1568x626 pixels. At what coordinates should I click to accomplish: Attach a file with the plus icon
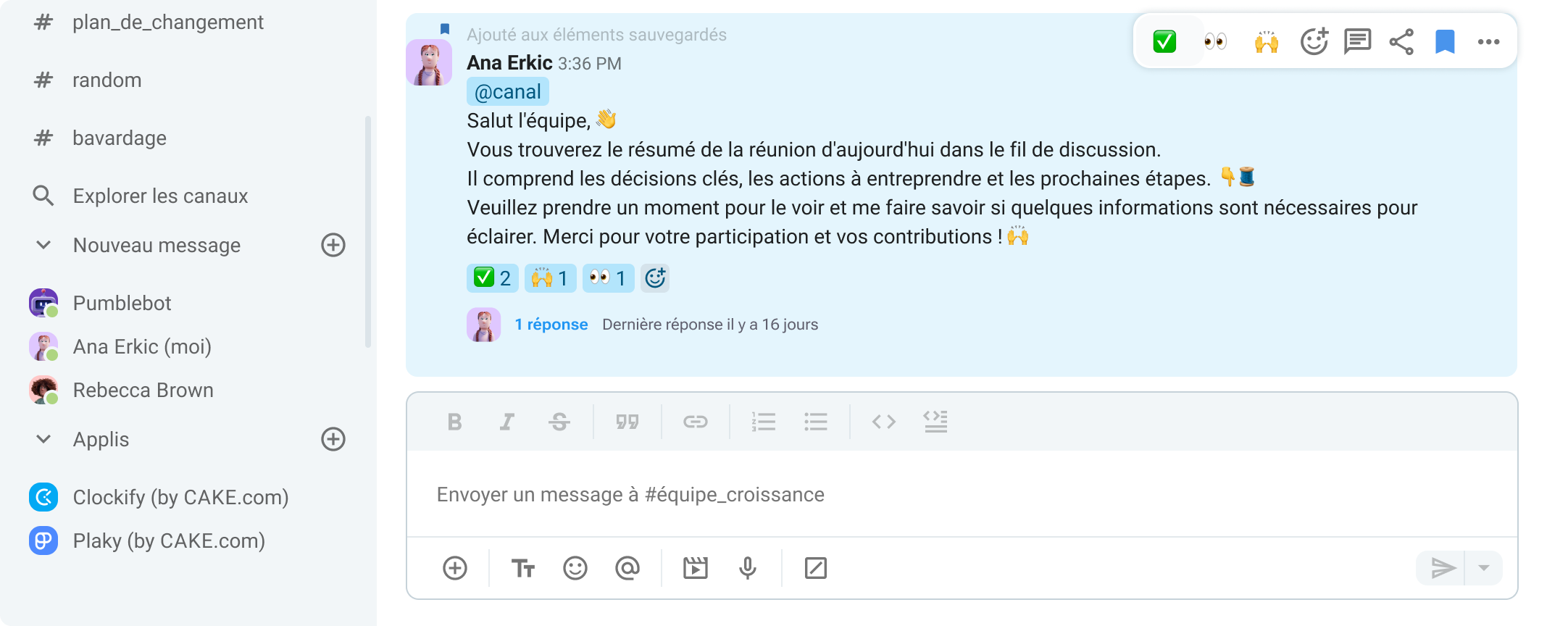[455, 568]
